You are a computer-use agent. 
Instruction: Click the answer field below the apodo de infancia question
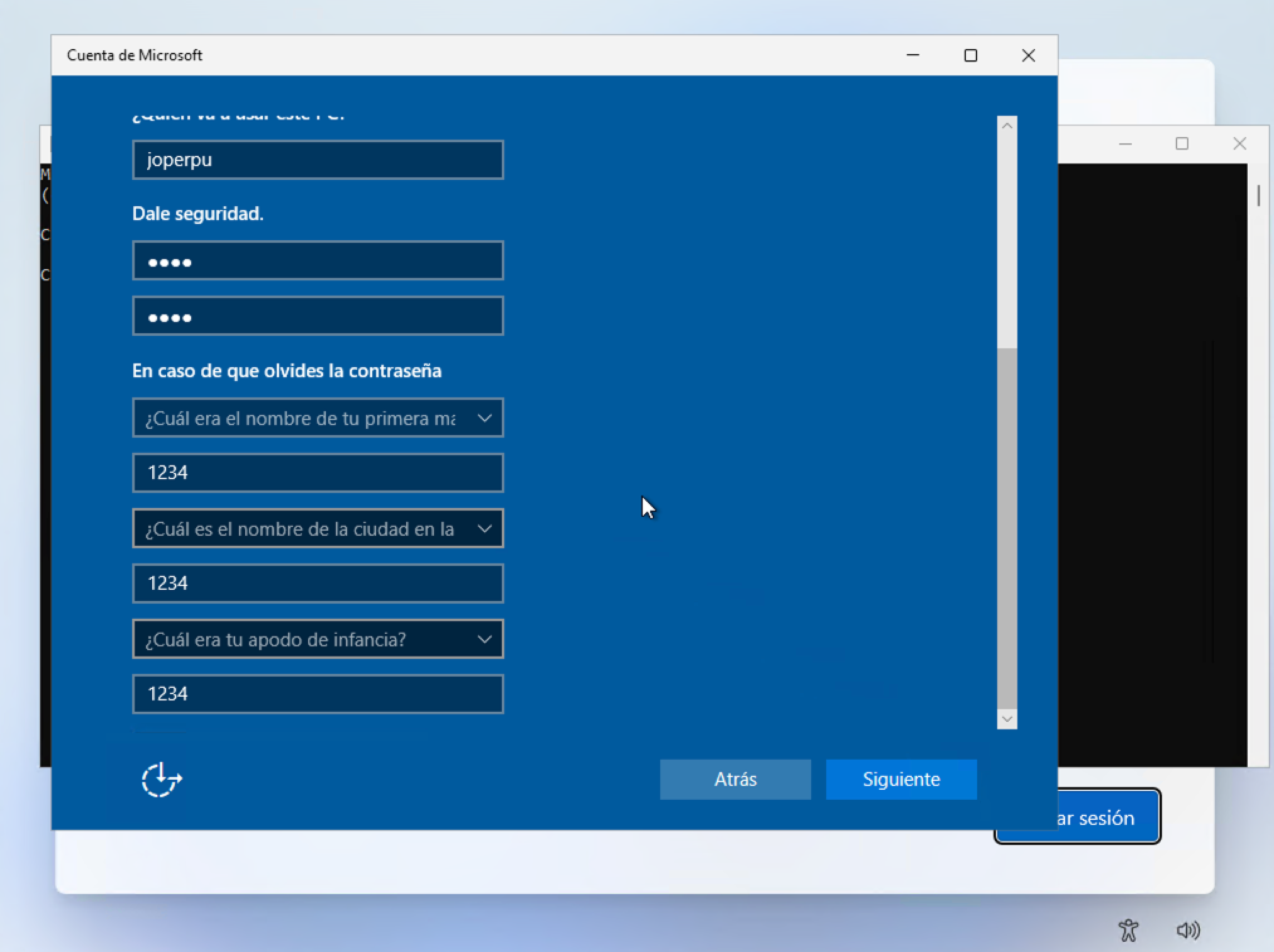(x=318, y=694)
